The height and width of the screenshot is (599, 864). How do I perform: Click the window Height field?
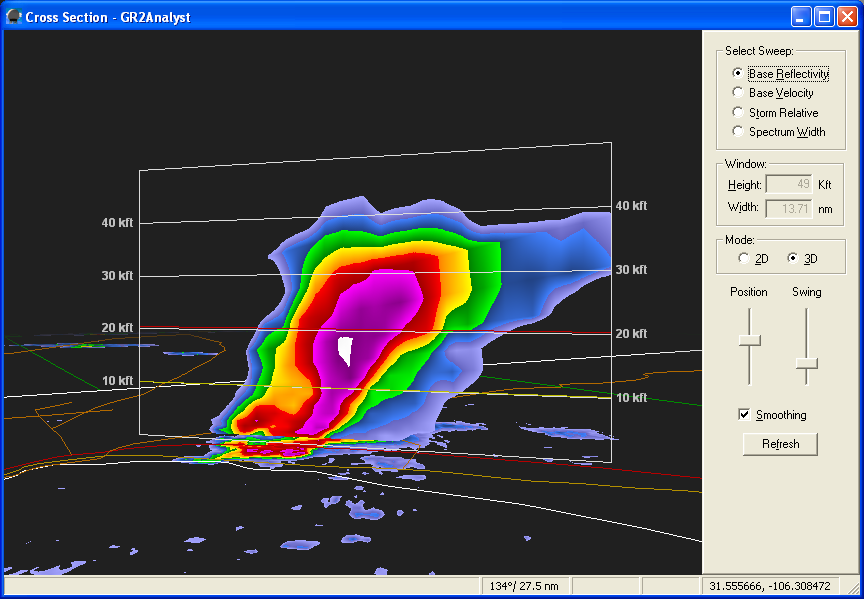[788, 184]
